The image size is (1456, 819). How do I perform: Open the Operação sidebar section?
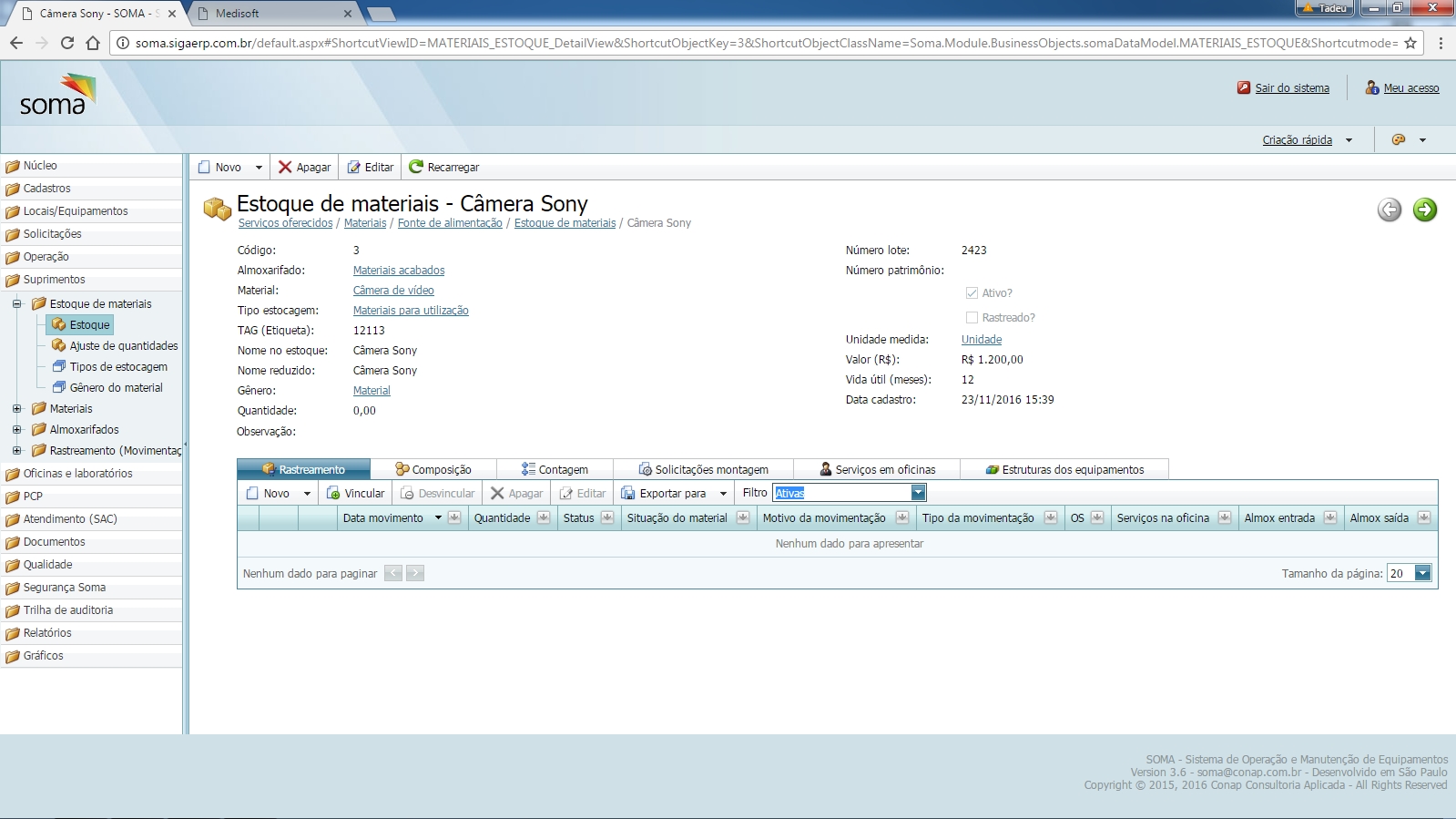[91, 257]
